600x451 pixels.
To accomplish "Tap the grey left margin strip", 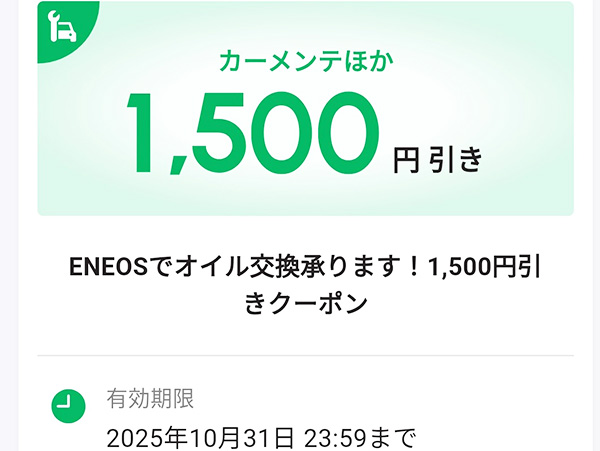I will [9, 225].
